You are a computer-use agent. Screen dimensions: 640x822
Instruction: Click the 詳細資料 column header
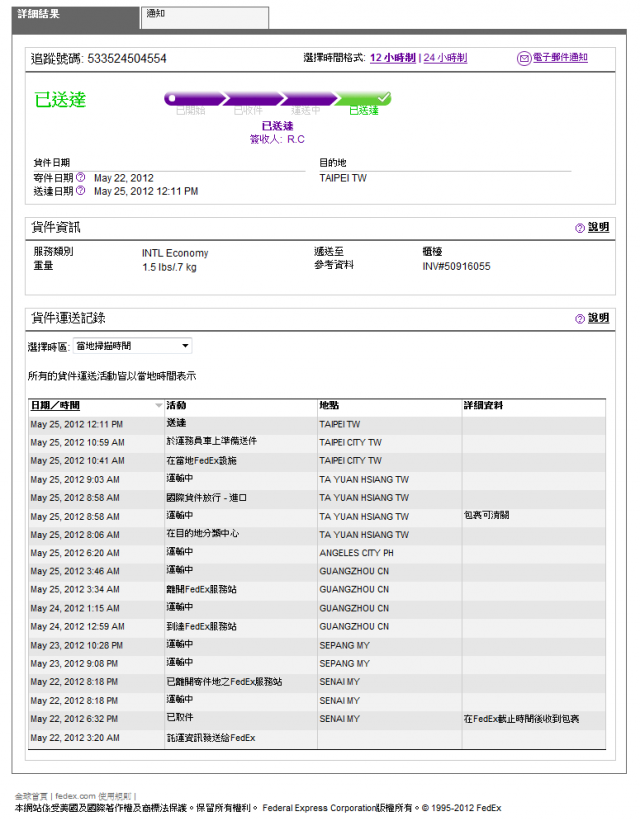(483, 405)
